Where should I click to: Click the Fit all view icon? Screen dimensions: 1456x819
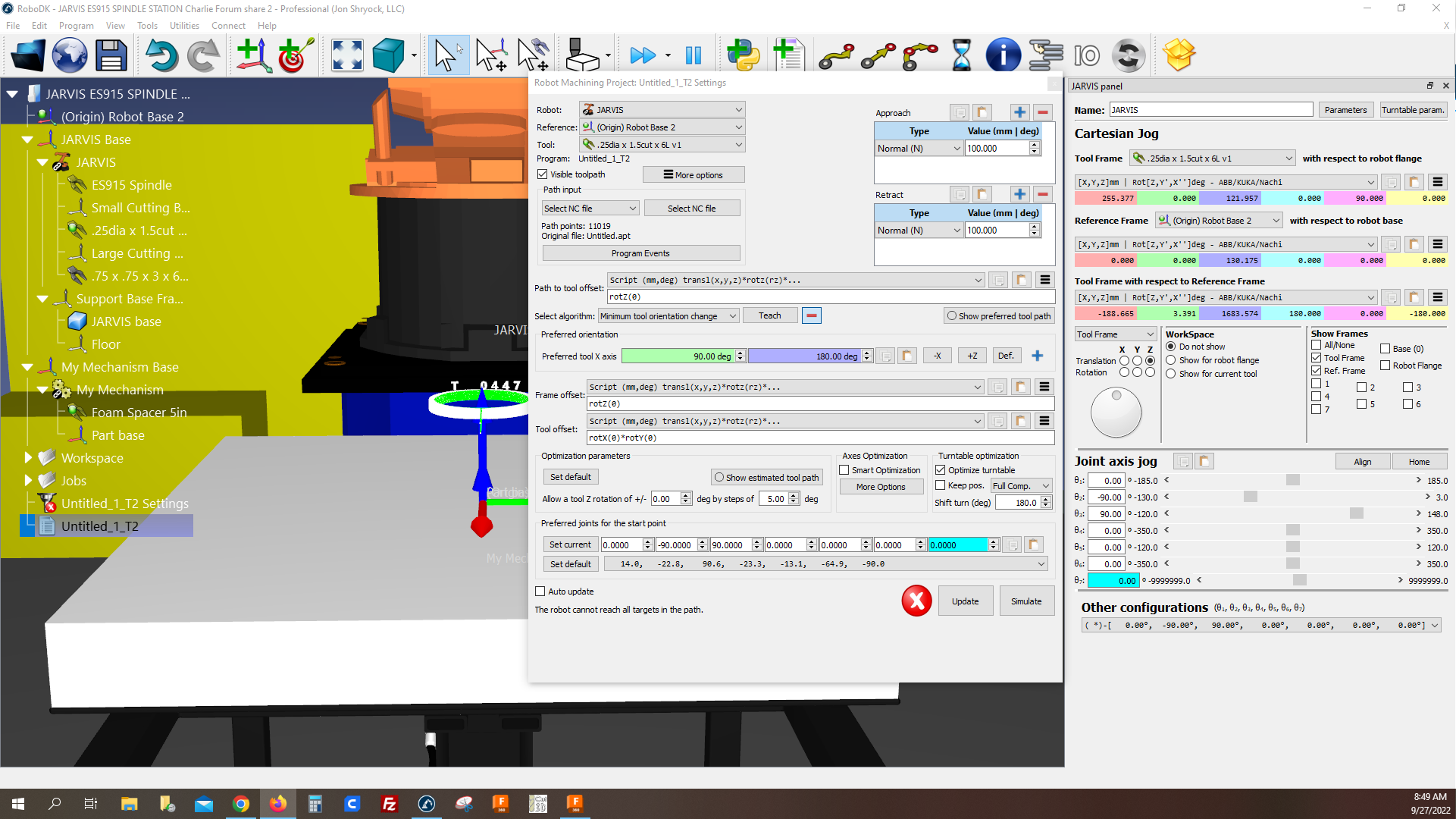[x=347, y=55]
